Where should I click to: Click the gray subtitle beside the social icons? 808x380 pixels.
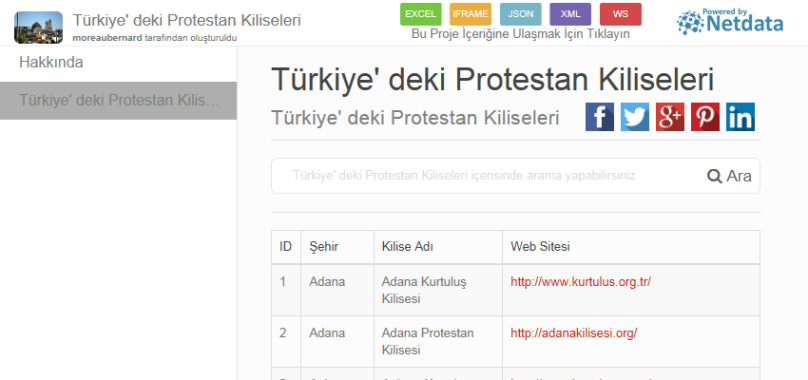(415, 118)
